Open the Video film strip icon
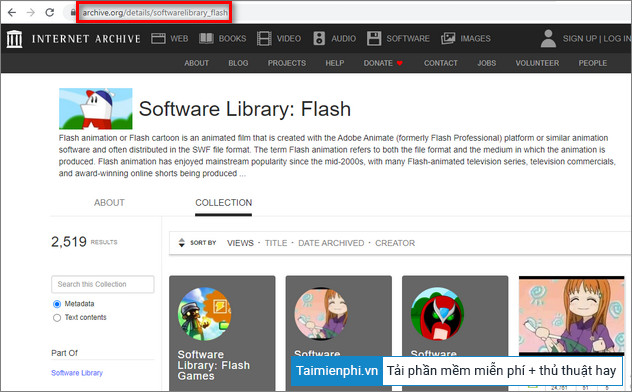Screen dimensions: 632x392 [x=264, y=39]
